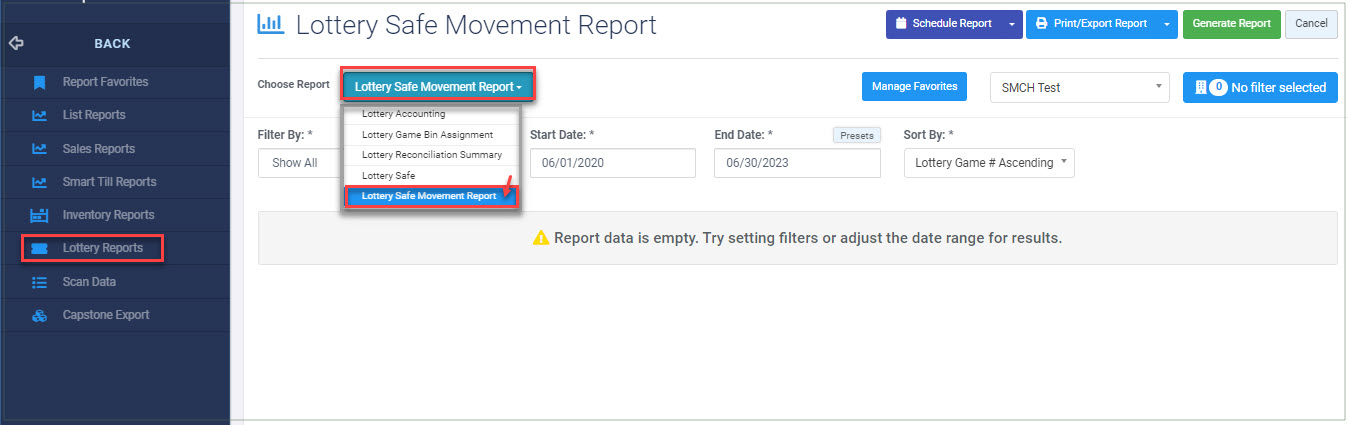Open the Sort By Lottery Game dropdown
The width and height of the screenshot is (1348, 425).
pyautogui.click(x=989, y=163)
